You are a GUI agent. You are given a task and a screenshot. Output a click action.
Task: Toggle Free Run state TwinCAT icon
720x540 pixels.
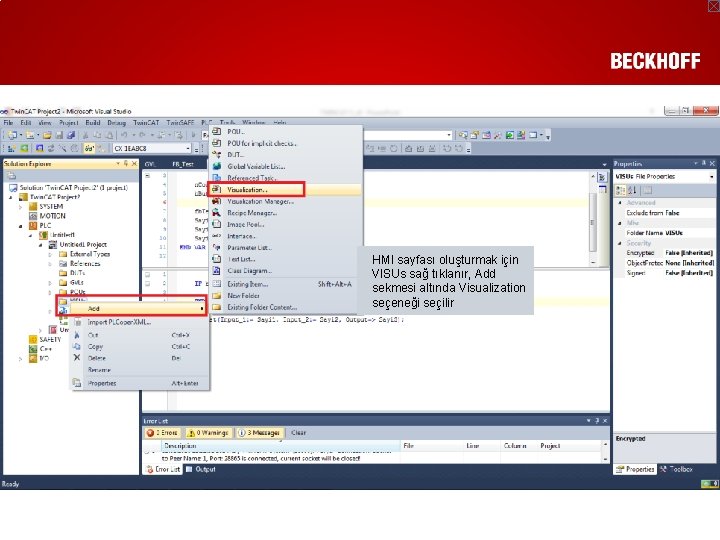tap(74, 148)
